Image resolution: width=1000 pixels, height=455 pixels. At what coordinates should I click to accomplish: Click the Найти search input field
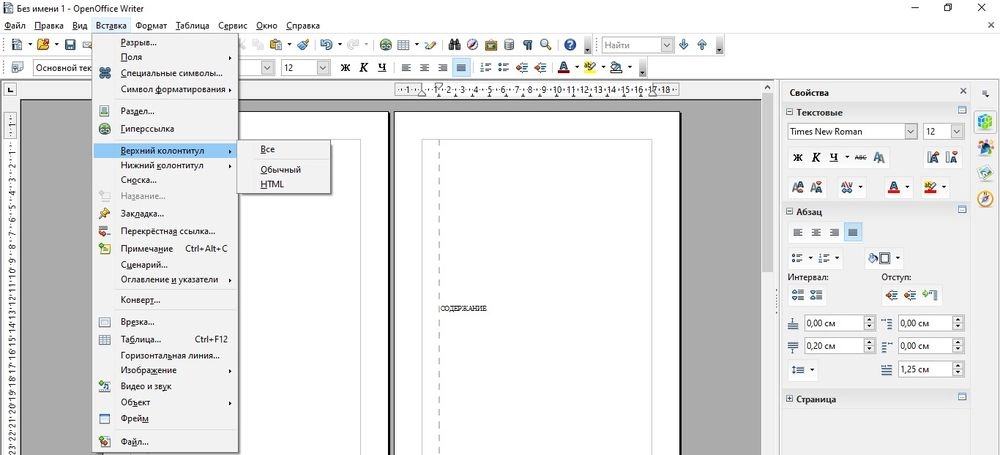[x=631, y=45]
